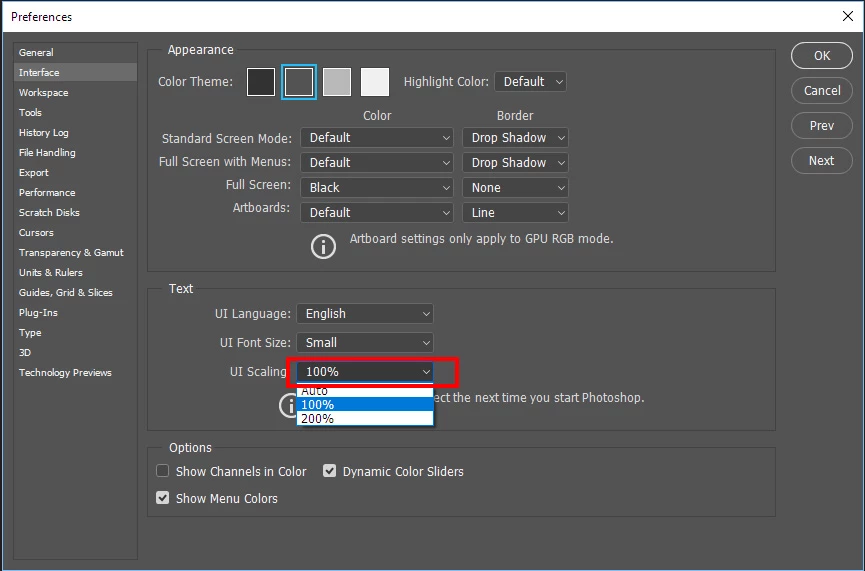Open Full Screen border dropdown showing None

(515, 188)
